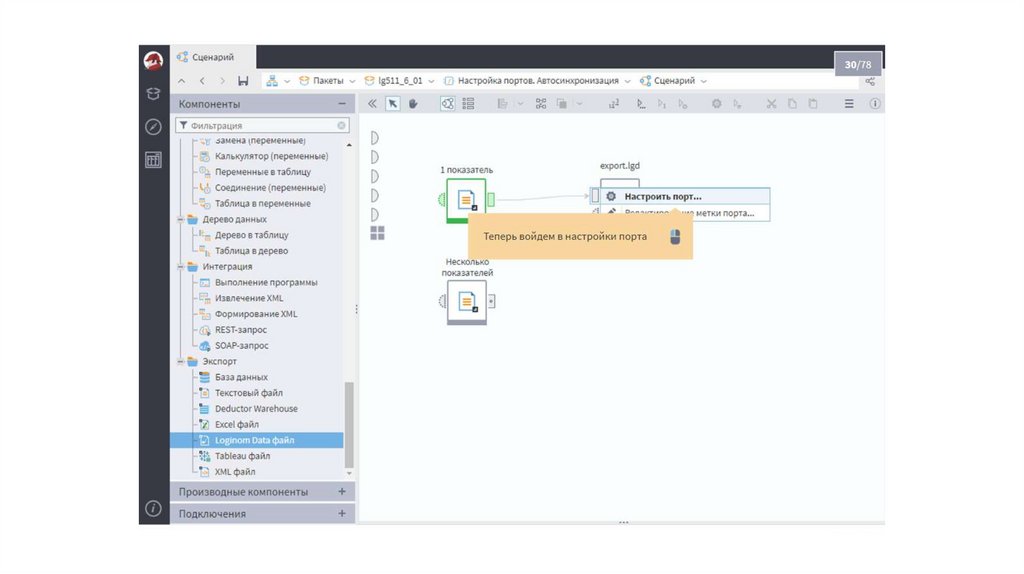Expand the Производные компоненты section
This screenshot has width=1024, height=574.
click(342, 492)
